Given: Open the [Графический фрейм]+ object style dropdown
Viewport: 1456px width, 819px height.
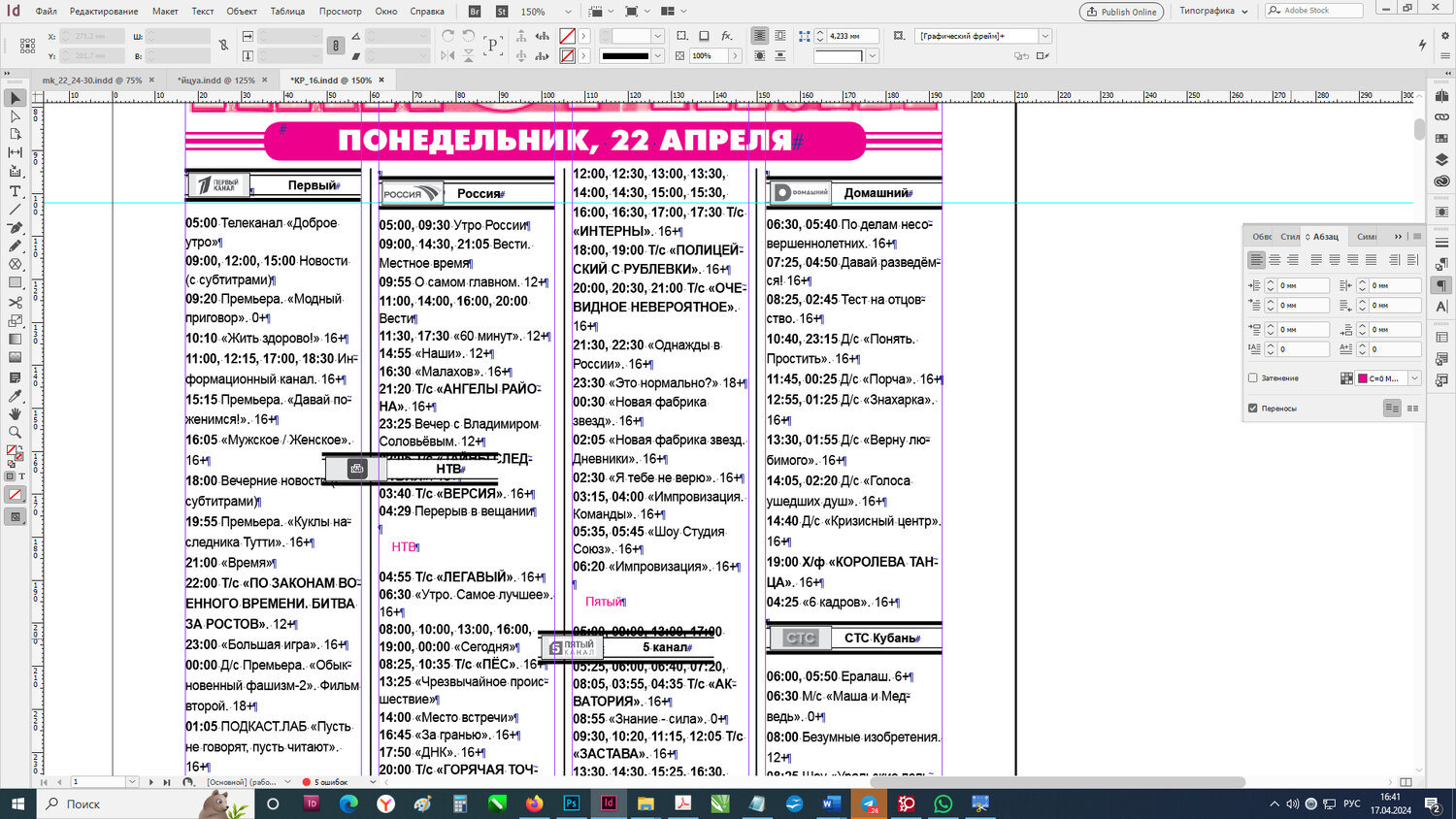Looking at the screenshot, I should click(1044, 36).
